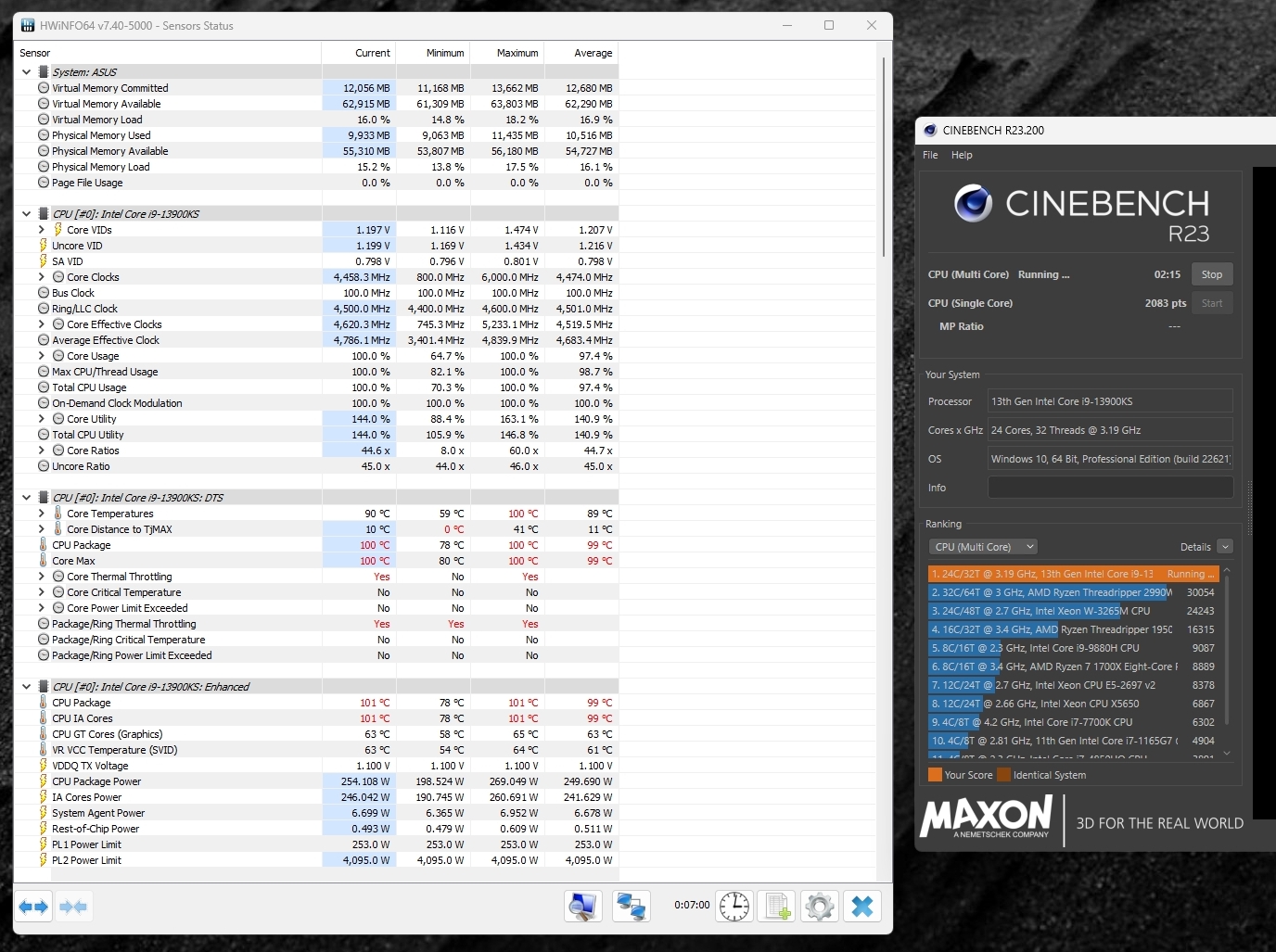Open the monitor magnifier summary icon
The image size is (1276, 952).
tap(583, 907)
